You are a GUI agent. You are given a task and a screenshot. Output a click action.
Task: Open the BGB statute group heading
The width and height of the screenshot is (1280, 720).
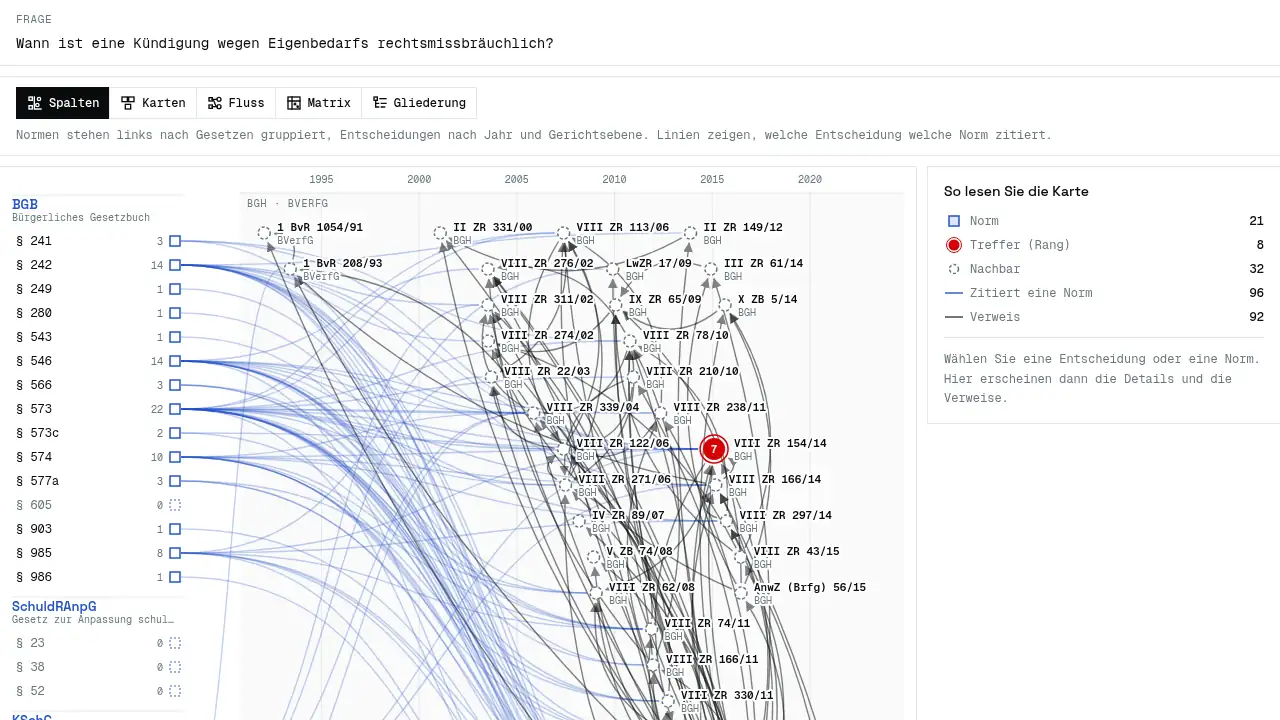pyautogui.click(x=25, y=204)
